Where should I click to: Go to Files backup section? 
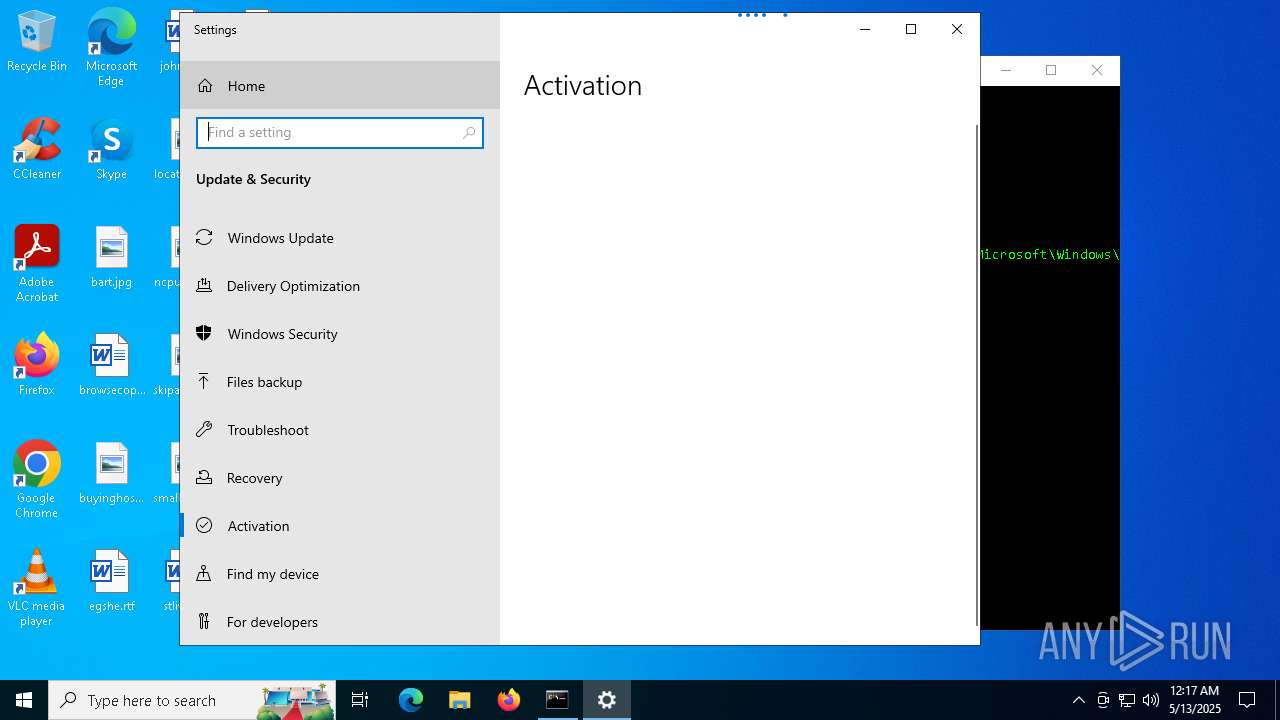point(340,382)
